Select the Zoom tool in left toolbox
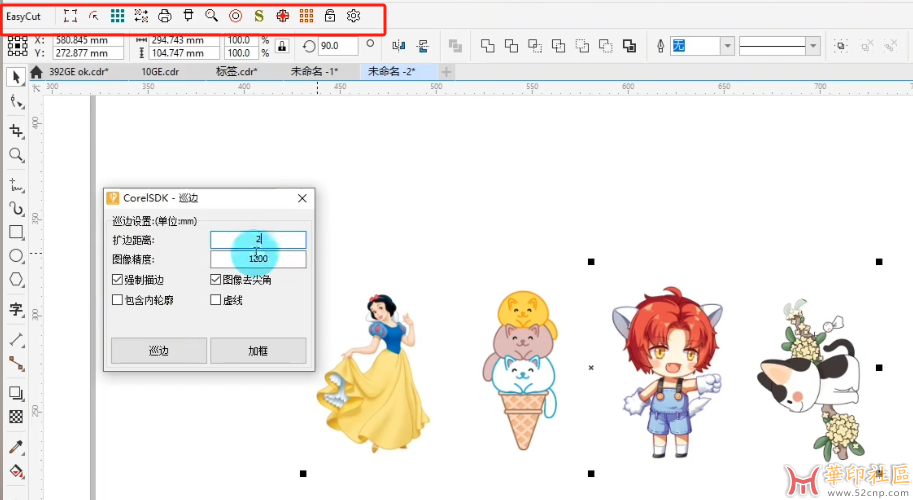Viewport: 913px width, 500px height. [16, 155]
